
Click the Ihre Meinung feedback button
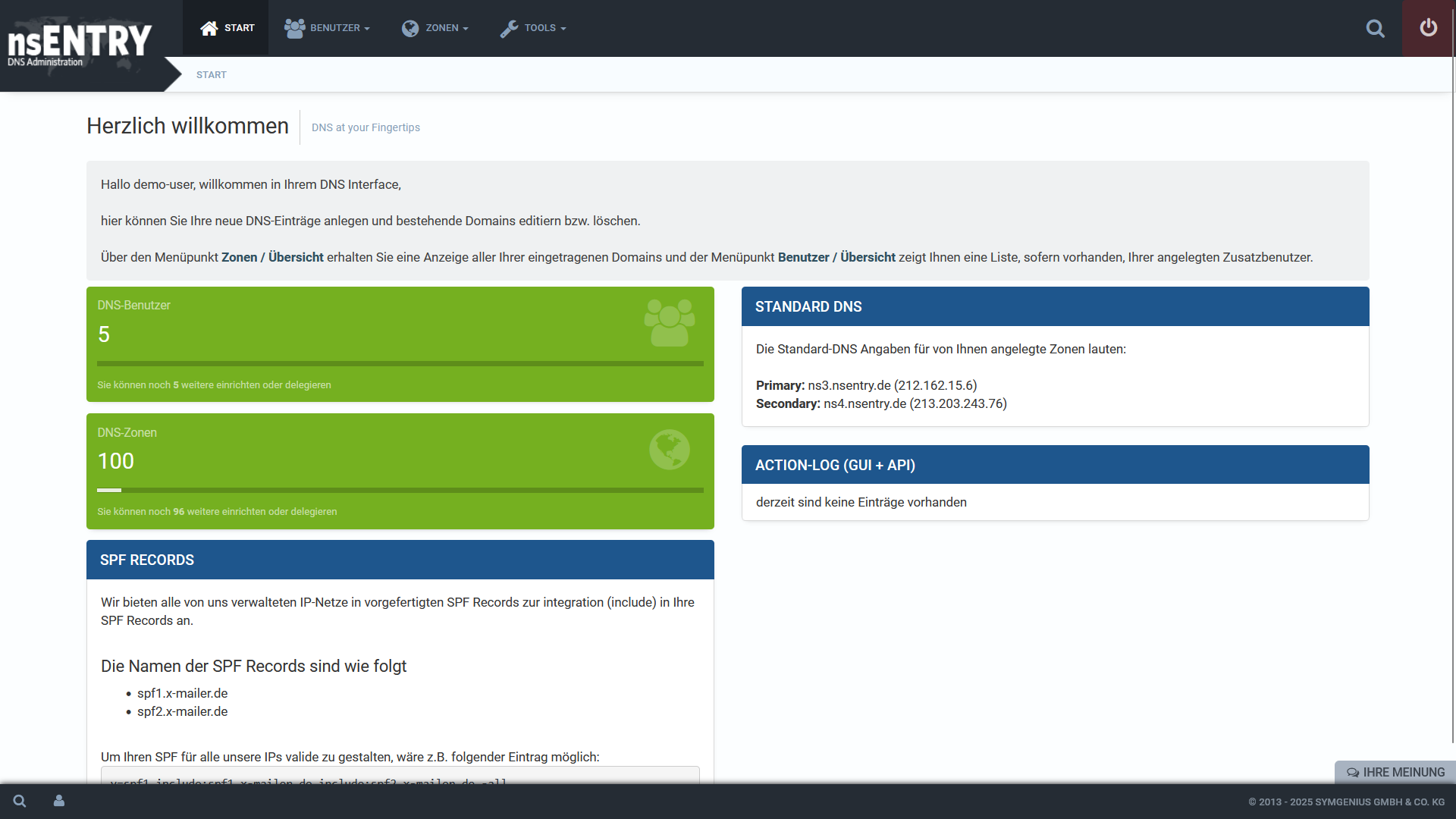pos(1395,772)
